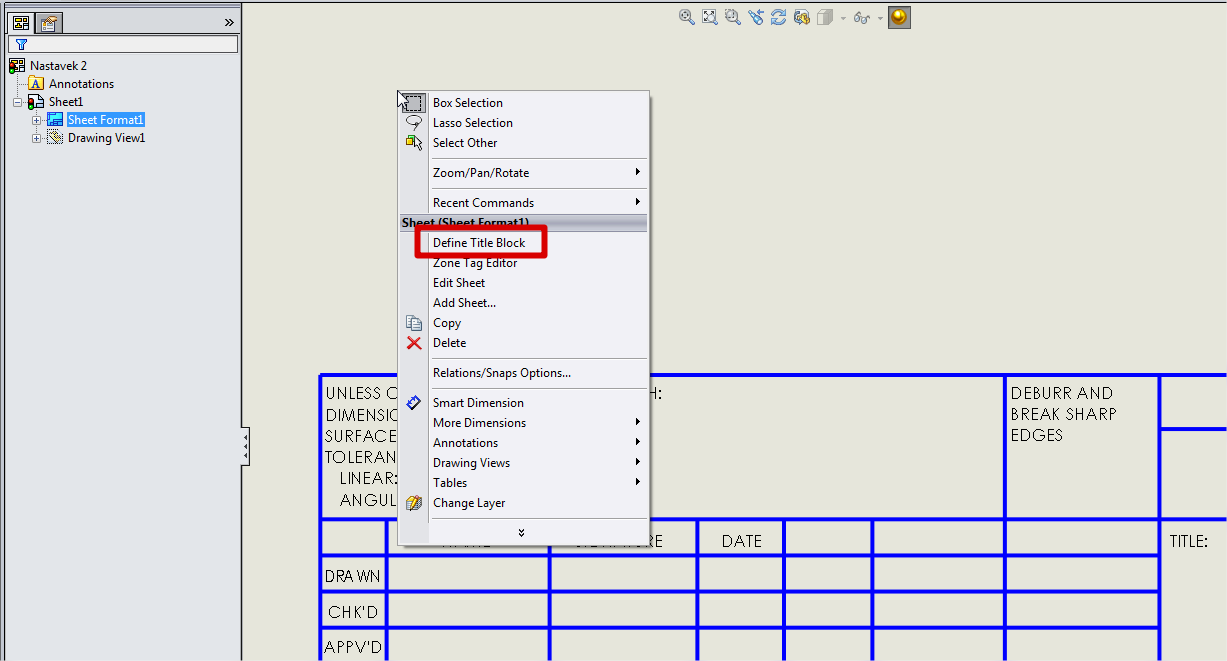Screen dimensions: 1227x661
Task: Click the feature tree filter field
Action: [130, 45]
